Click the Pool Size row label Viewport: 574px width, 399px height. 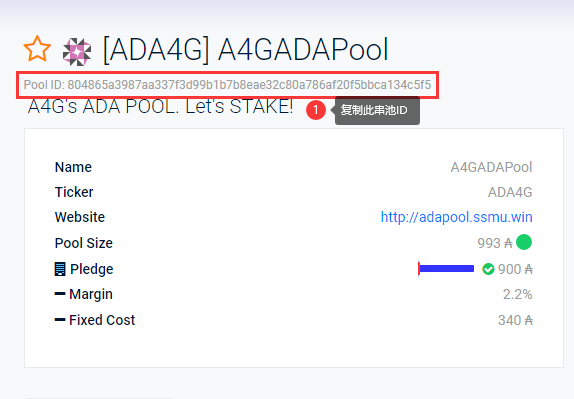tap(84, 243)
